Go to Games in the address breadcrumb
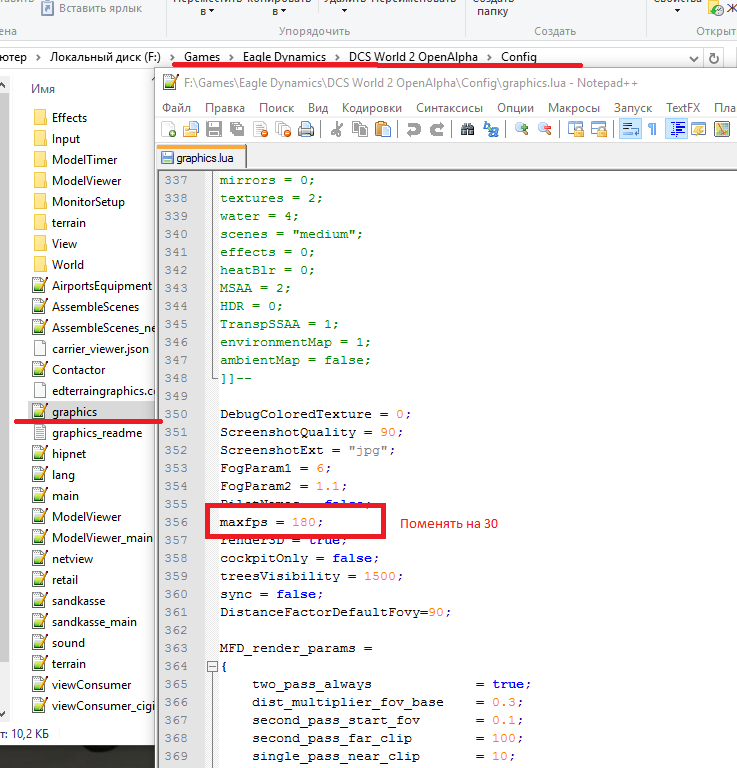 coord(202,57)
